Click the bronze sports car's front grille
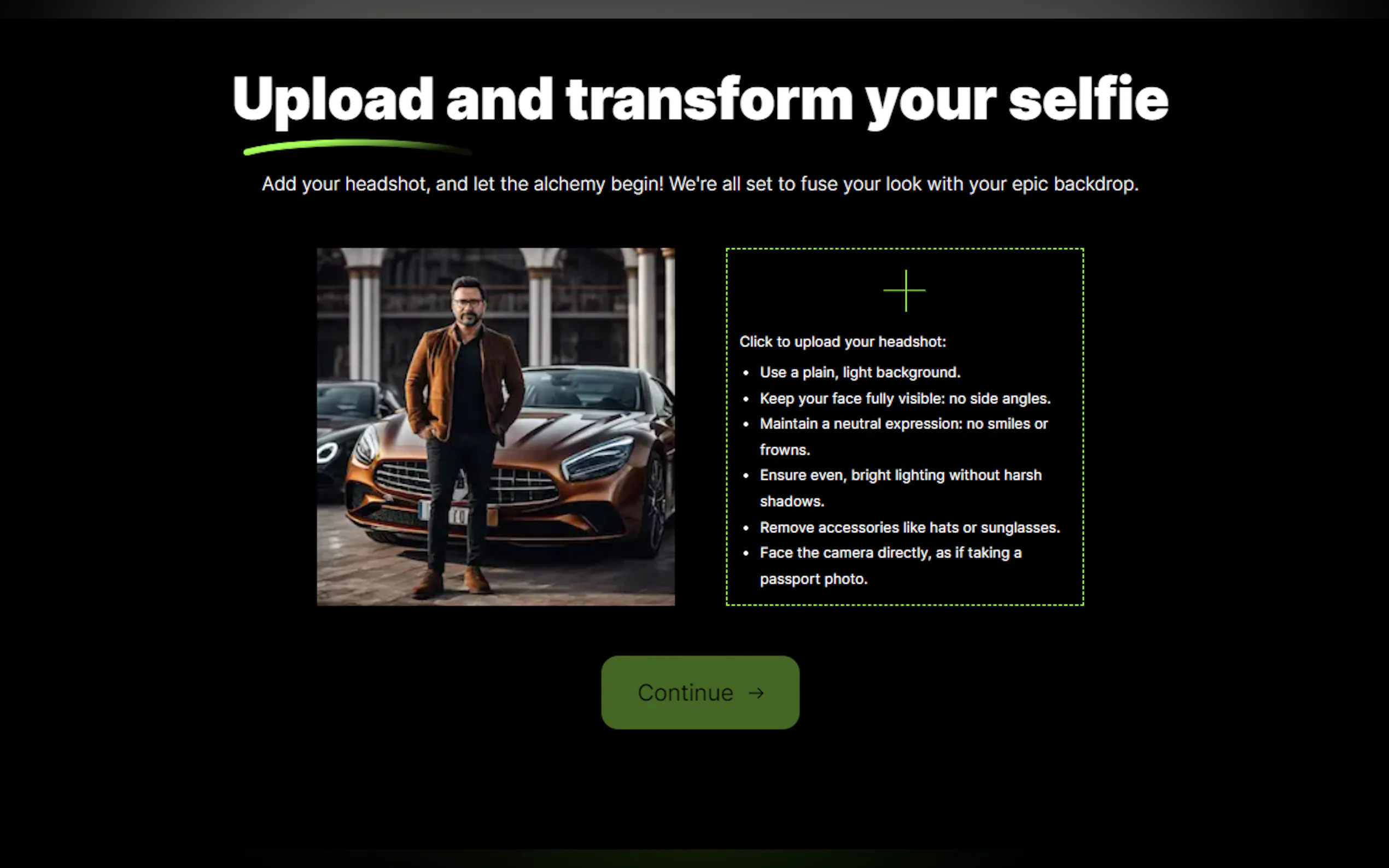 click(x=465, y=482)
